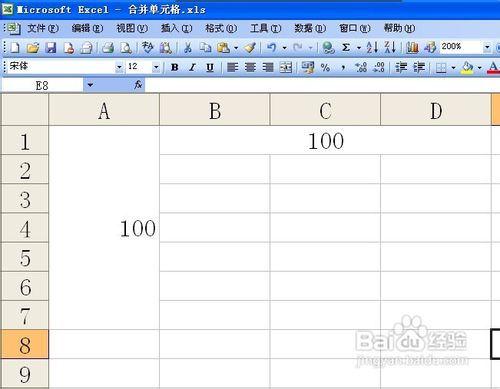Click the Name Box showing E8
The image size is (500, 389).
(42, 85)
